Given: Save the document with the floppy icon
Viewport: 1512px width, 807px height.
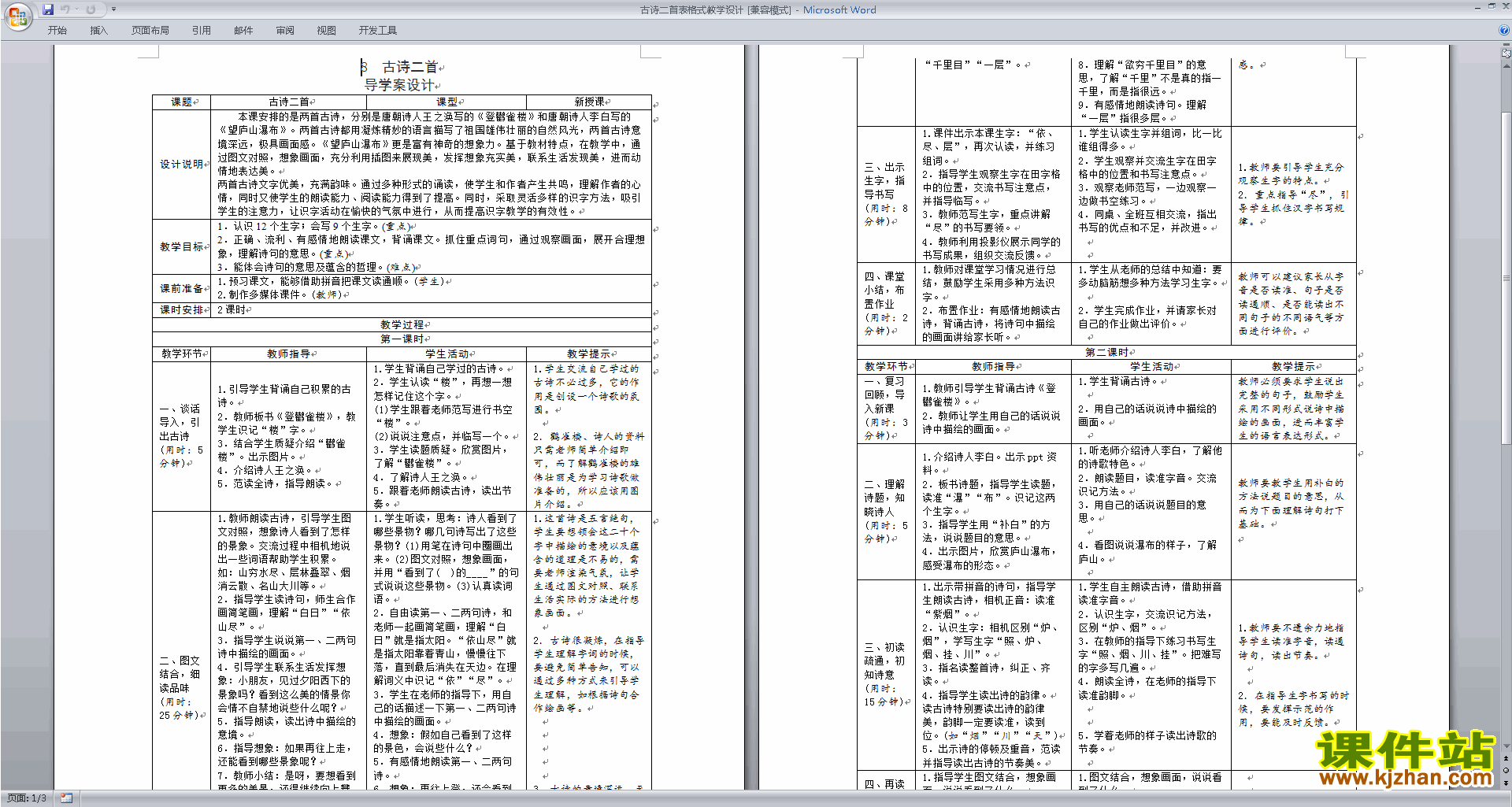Looking at the screenshot, I should point(48,9).
